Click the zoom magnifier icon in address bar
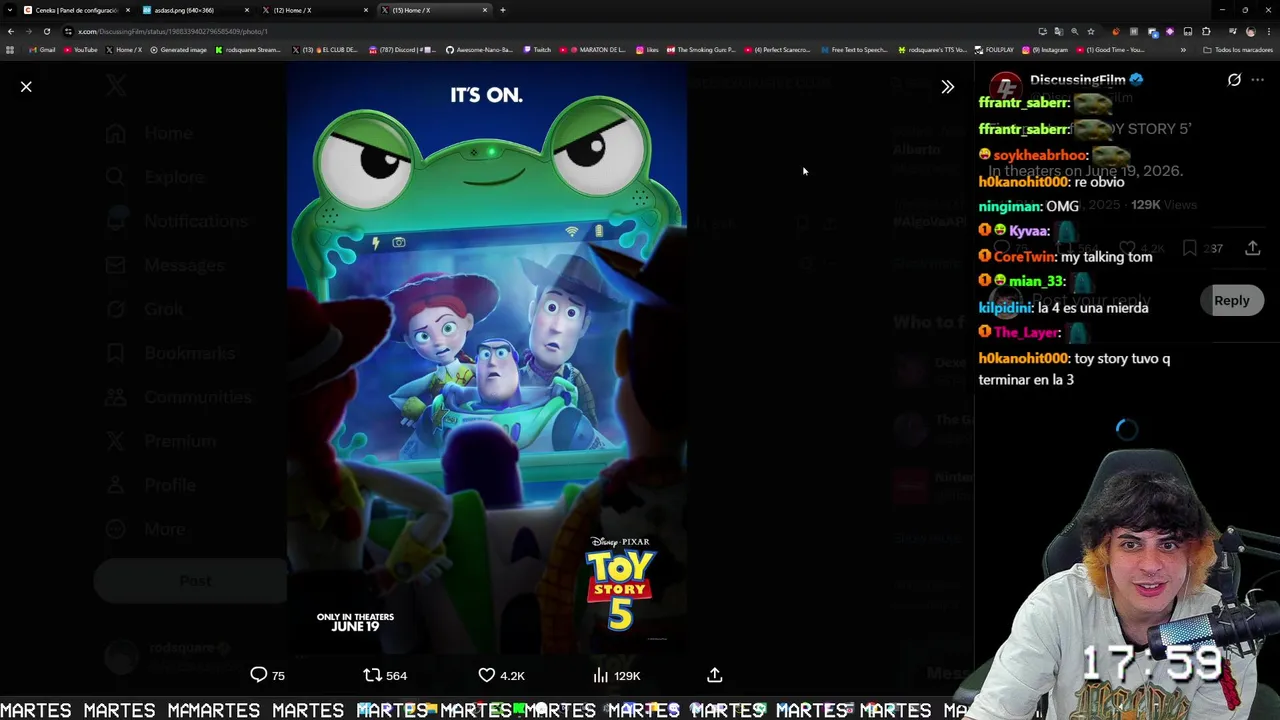 coord(1074,31)
